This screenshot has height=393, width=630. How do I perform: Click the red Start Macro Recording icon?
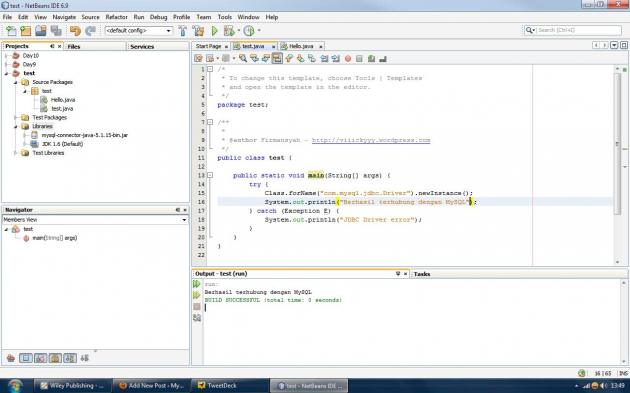click(348, 59)
